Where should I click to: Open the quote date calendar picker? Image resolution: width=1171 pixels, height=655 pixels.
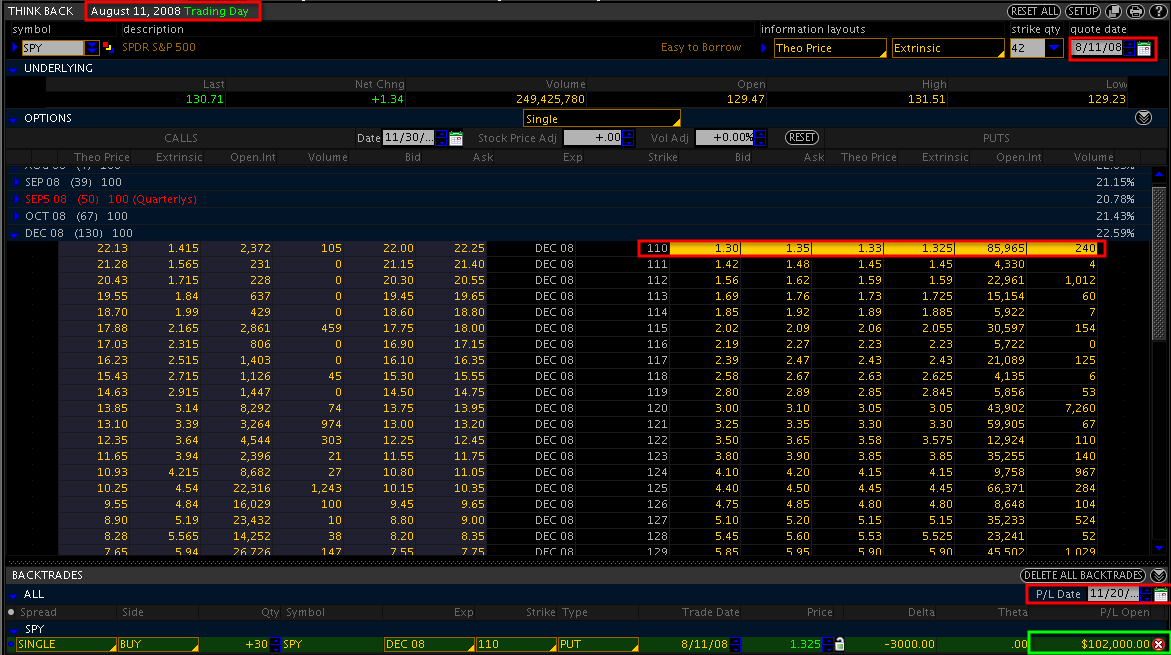click(x=1144, y=48)
